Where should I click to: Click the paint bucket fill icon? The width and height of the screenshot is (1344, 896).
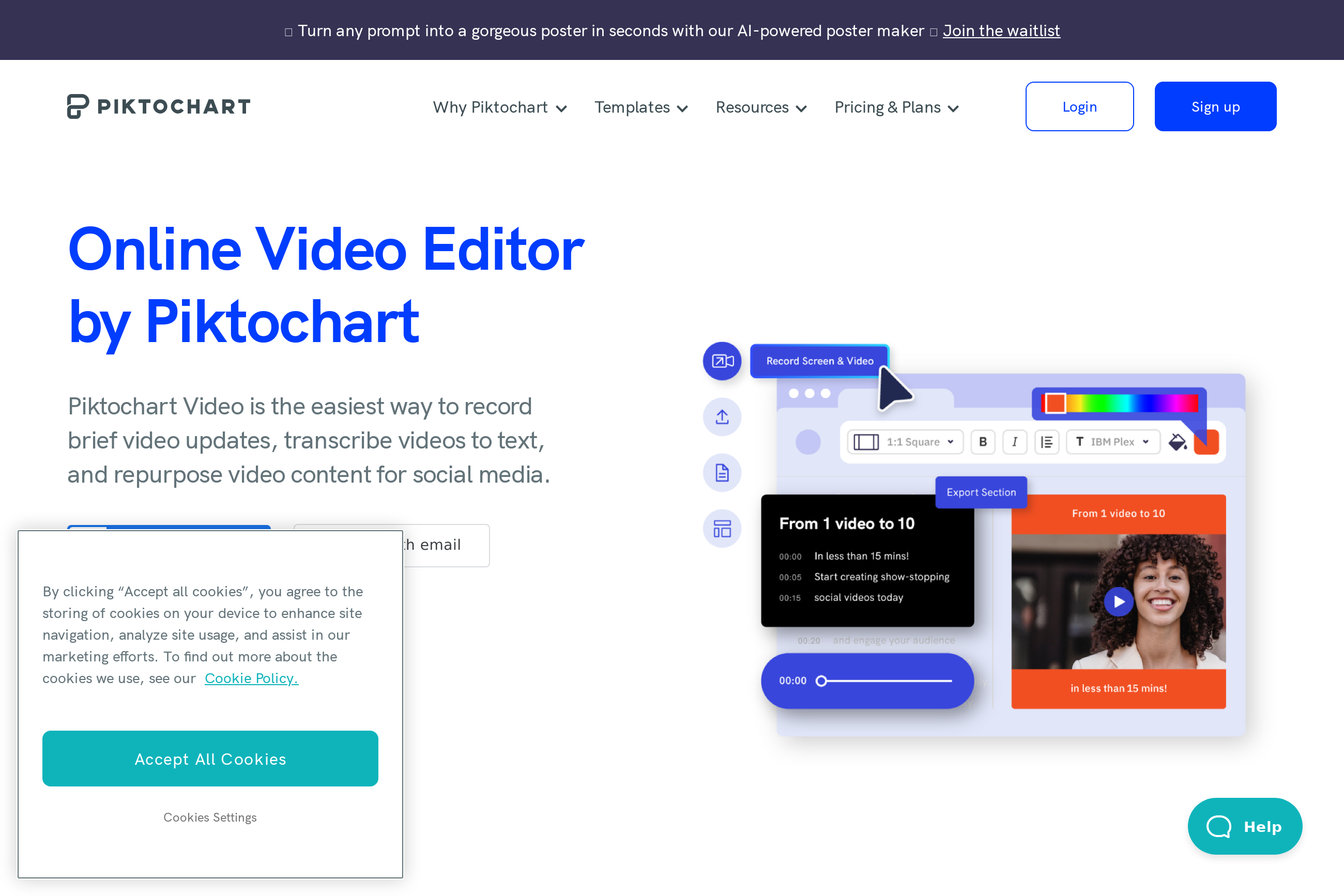1177,442
